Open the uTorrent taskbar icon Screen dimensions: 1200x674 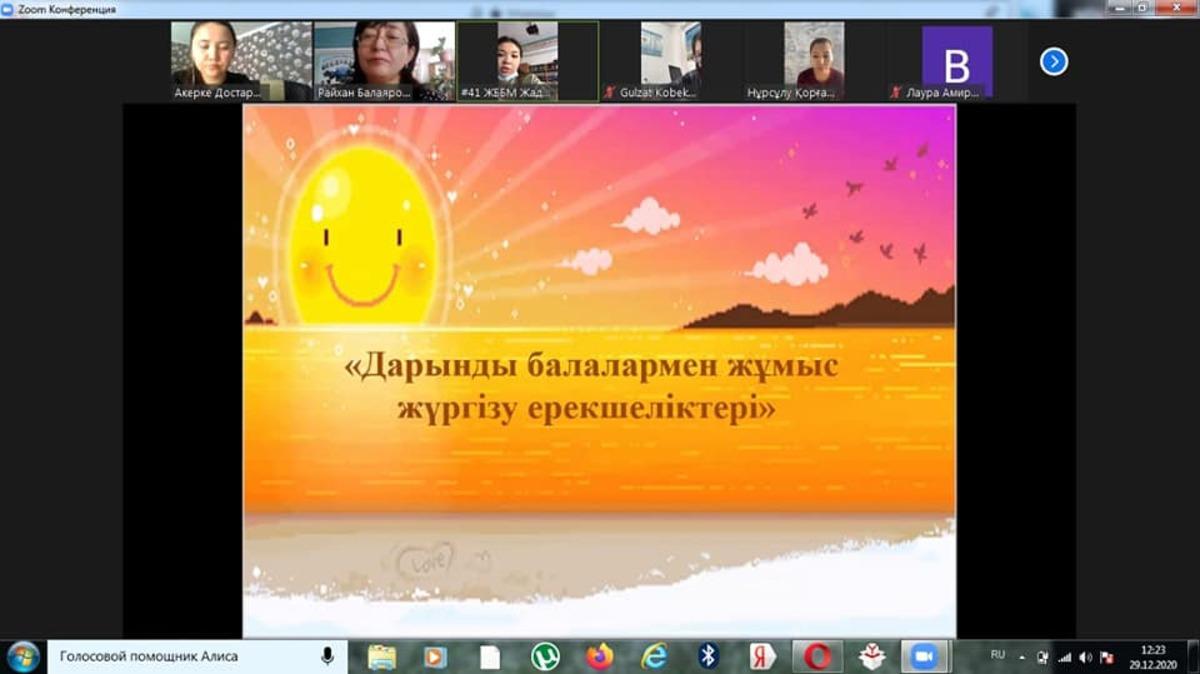click(545, 657)
